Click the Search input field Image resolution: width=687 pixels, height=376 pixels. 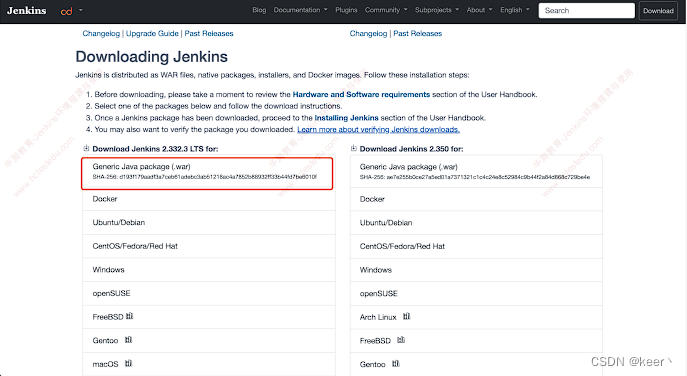click(586, 11)
